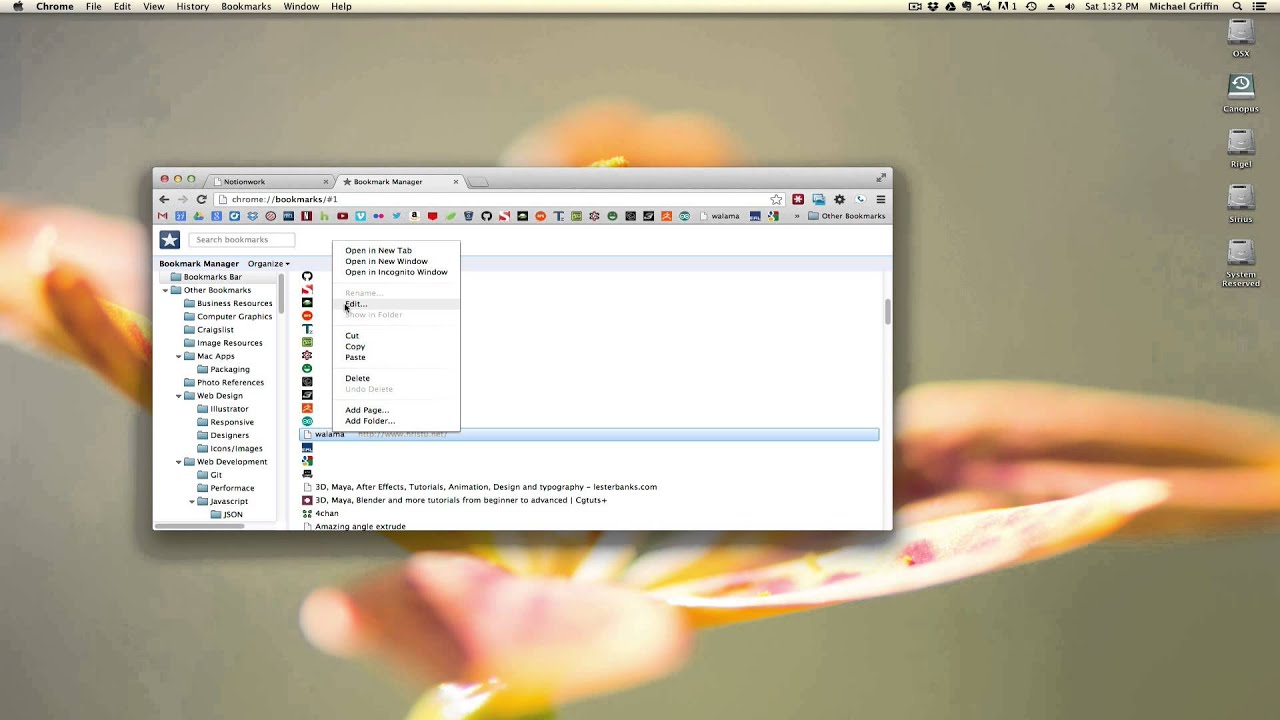
Task: Click the Flickr bookmark icon
Action: (x=378, y=216)
